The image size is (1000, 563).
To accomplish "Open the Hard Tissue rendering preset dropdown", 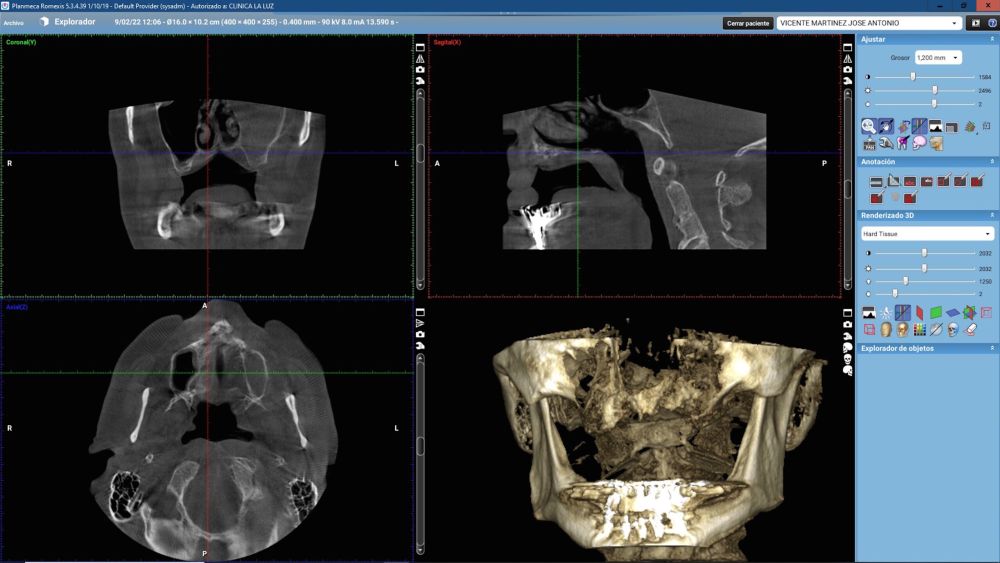I will pos(927,233).
